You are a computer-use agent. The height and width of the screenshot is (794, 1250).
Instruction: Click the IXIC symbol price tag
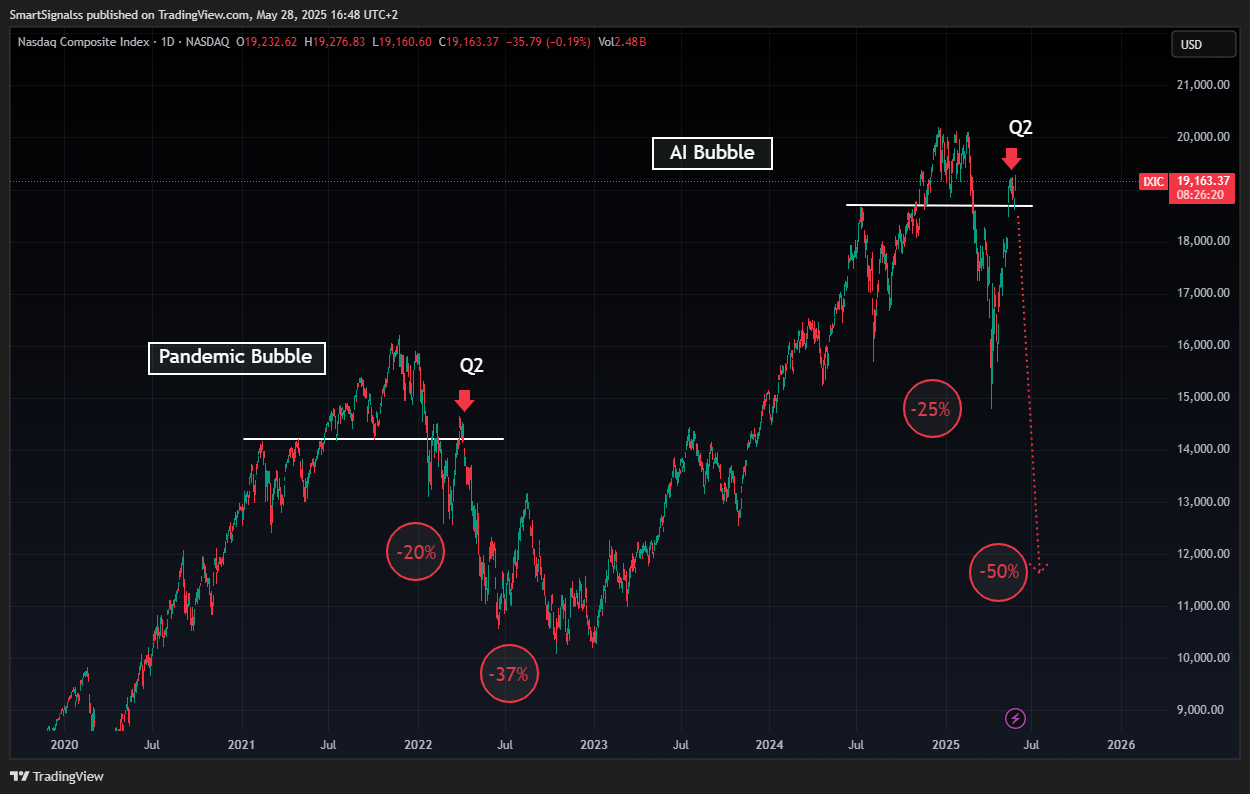point(1154,182)
